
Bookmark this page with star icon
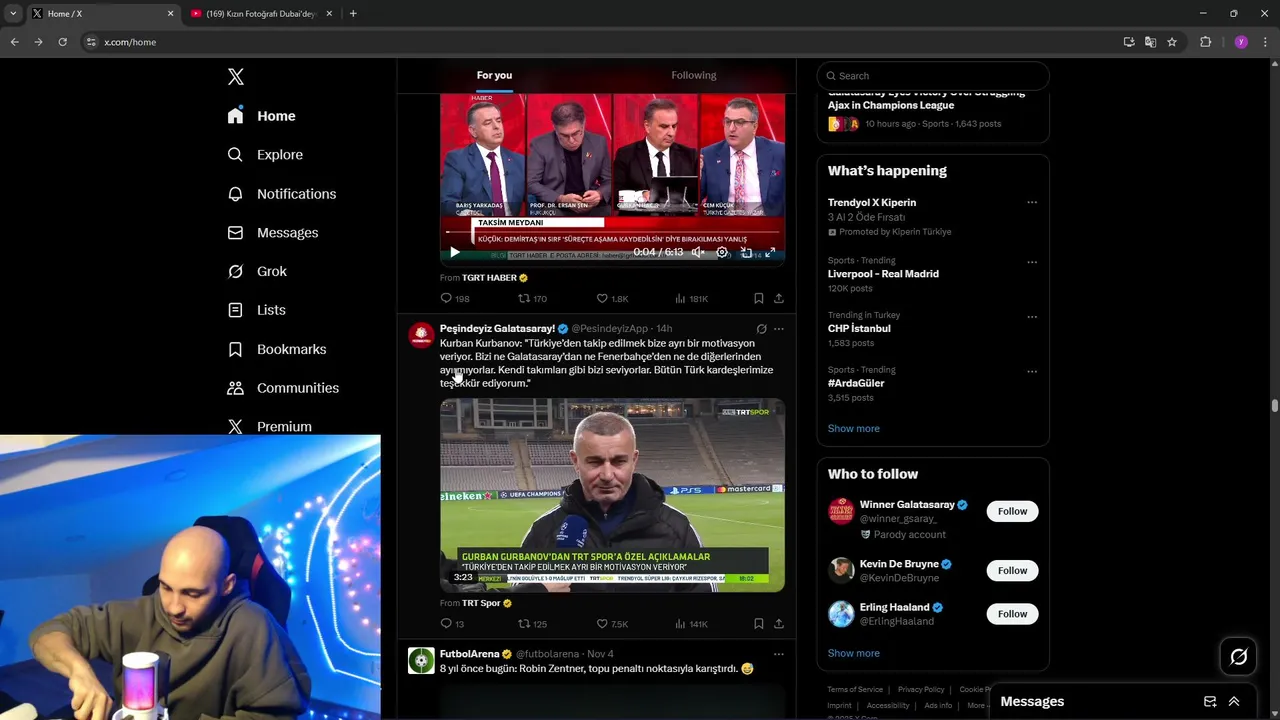[1172, 42]
